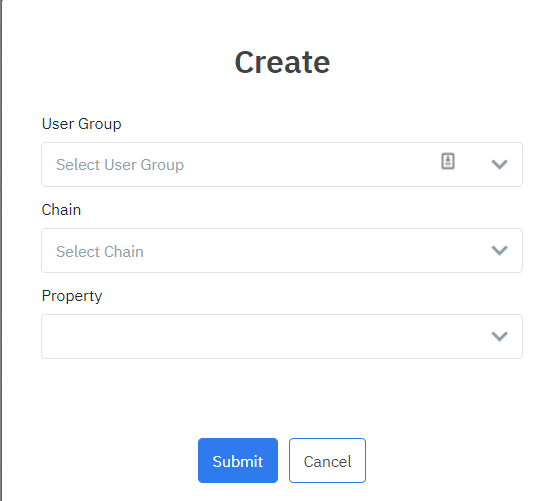Expand the User Group chevron arrow
Viewport: 558px width, 501px height.
499,164
